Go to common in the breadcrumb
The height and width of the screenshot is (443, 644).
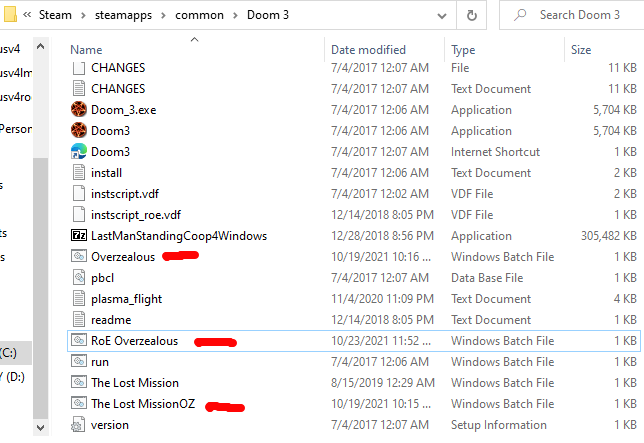click(x=199, y=15)
